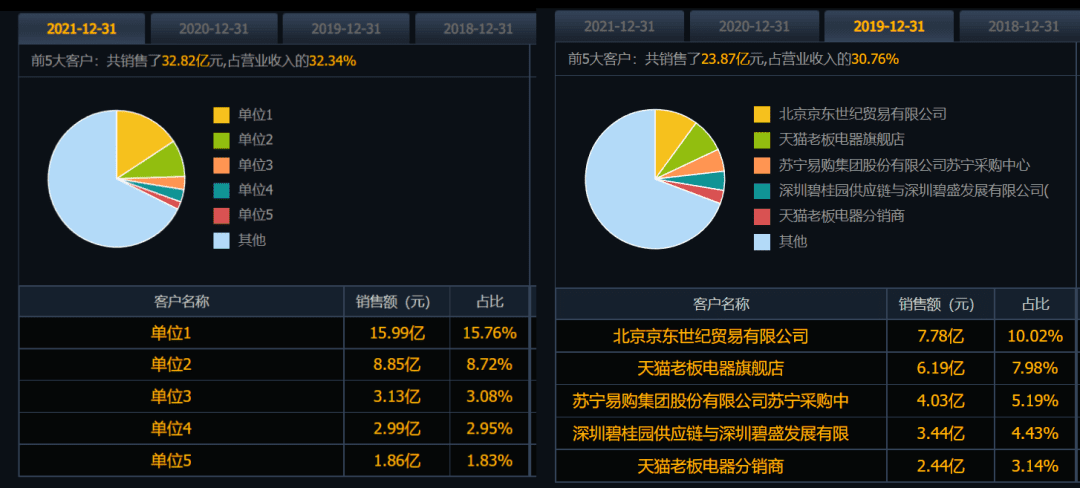Sort by 销售额 (元) header in left table

(x=392, y=302)
